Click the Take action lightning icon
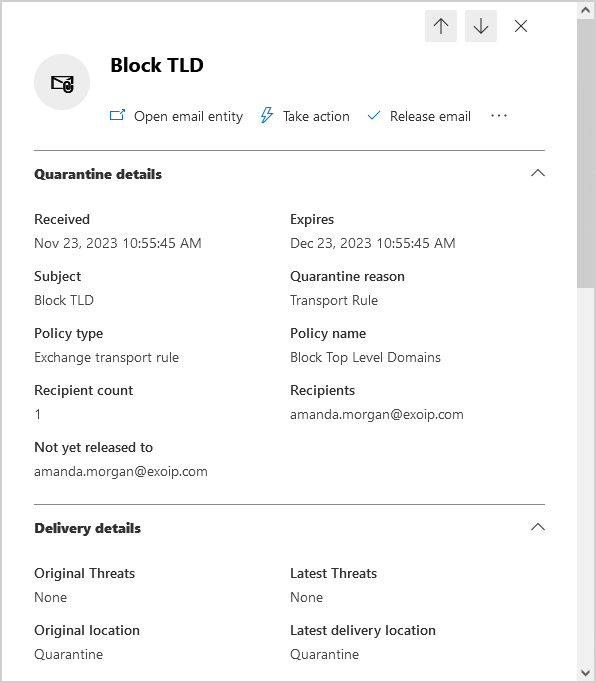 (267, 115)
